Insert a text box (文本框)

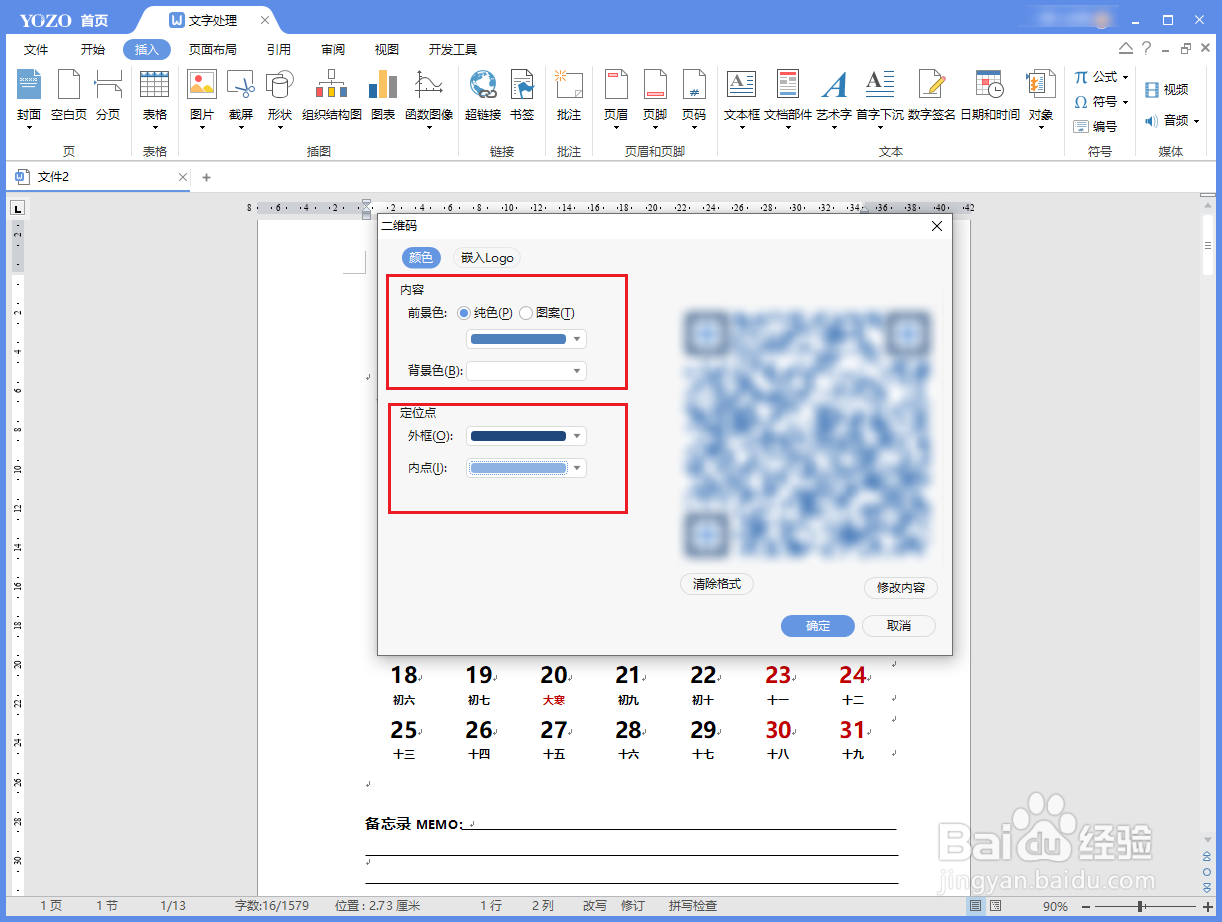(742, 98)
